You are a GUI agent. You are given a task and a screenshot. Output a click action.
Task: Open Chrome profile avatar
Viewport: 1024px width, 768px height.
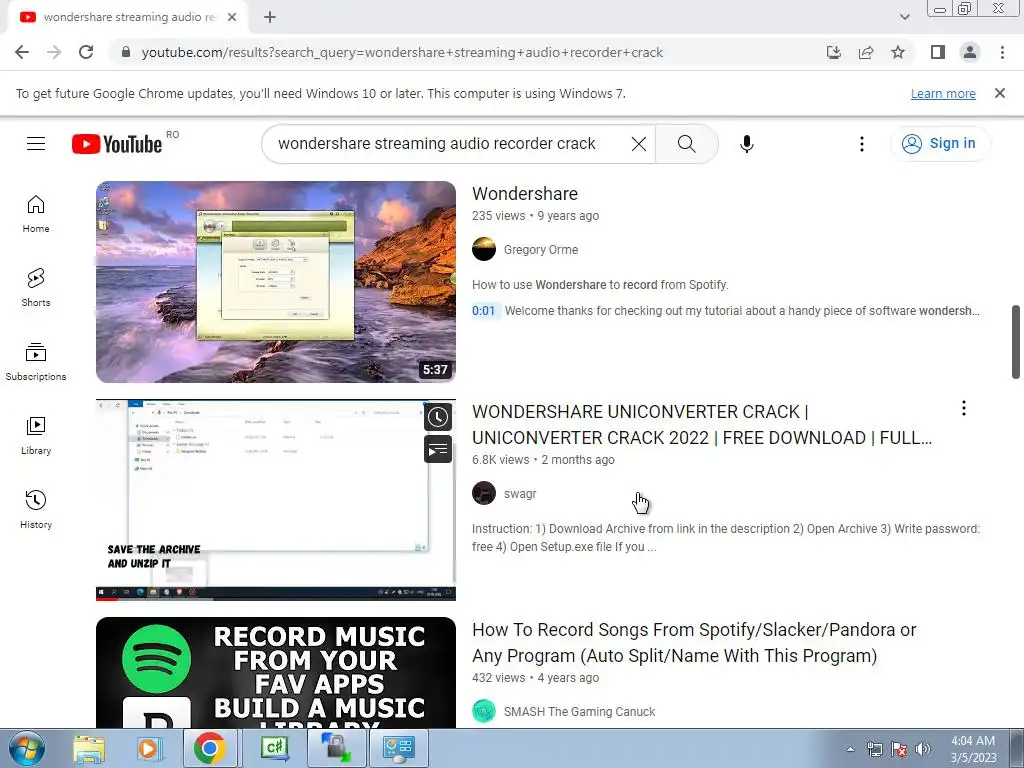[970, 52]
